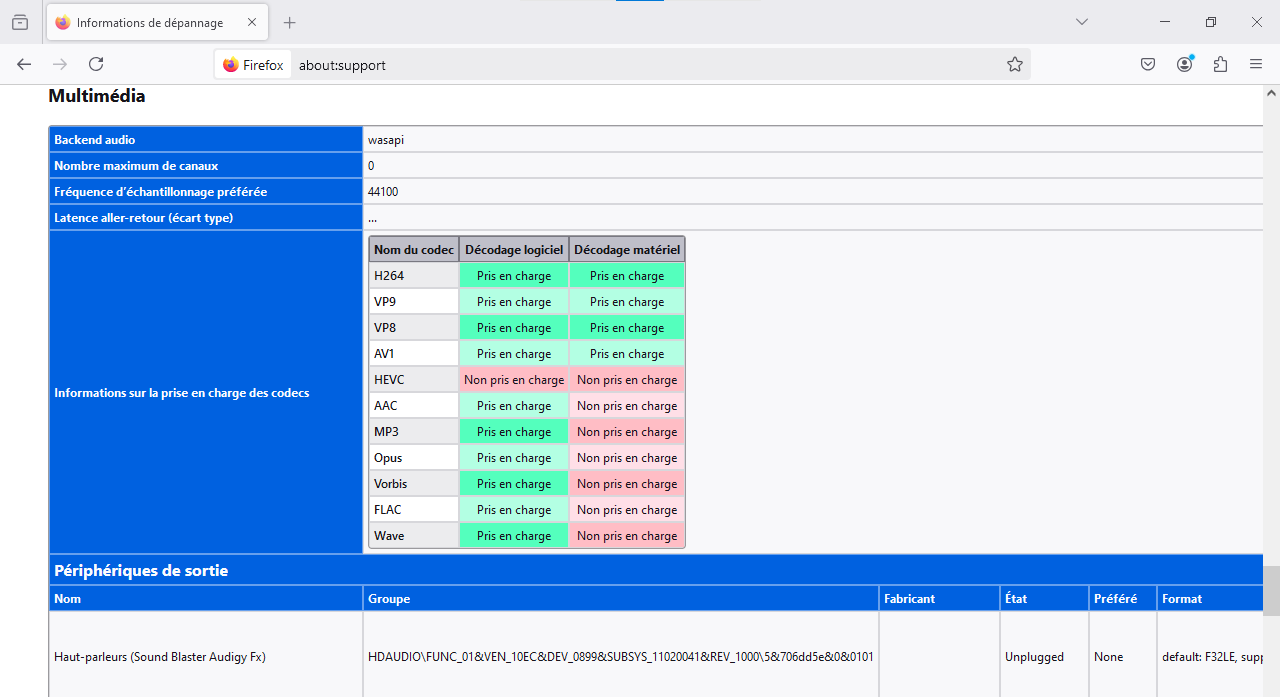
Task: Click the scrollbar up arrow
Action: (x=1271, y=93)
